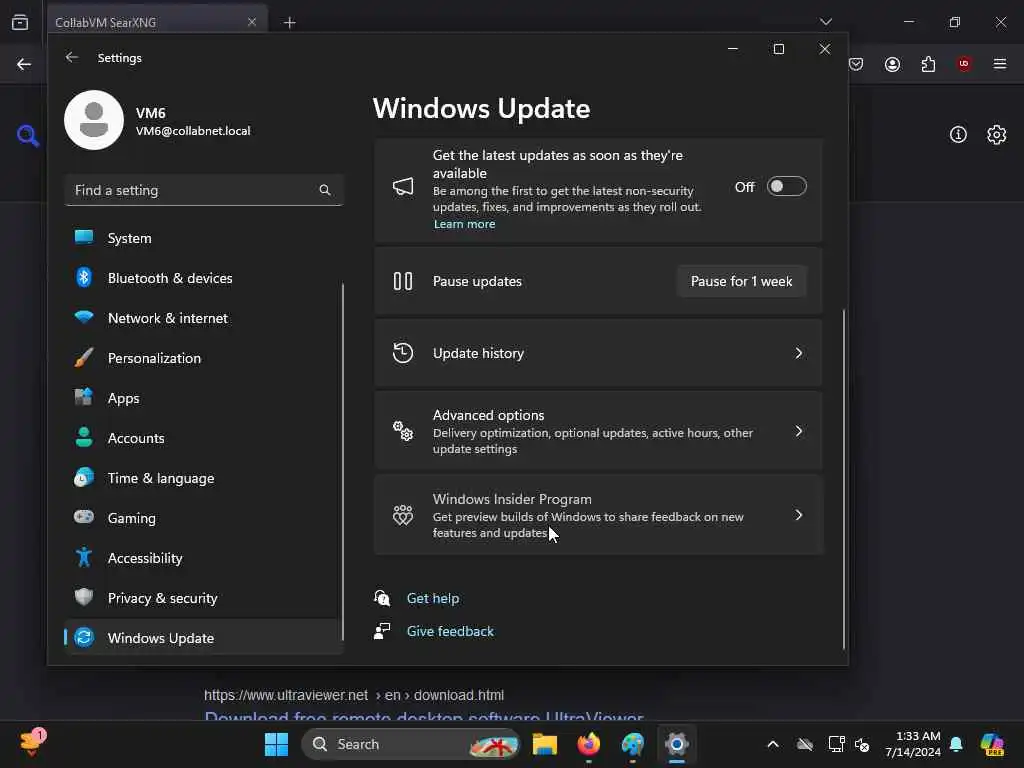Screen dimensions: 1024x768
Task: Click the search magnifier in Find a setting
Action: coord(325,190)
